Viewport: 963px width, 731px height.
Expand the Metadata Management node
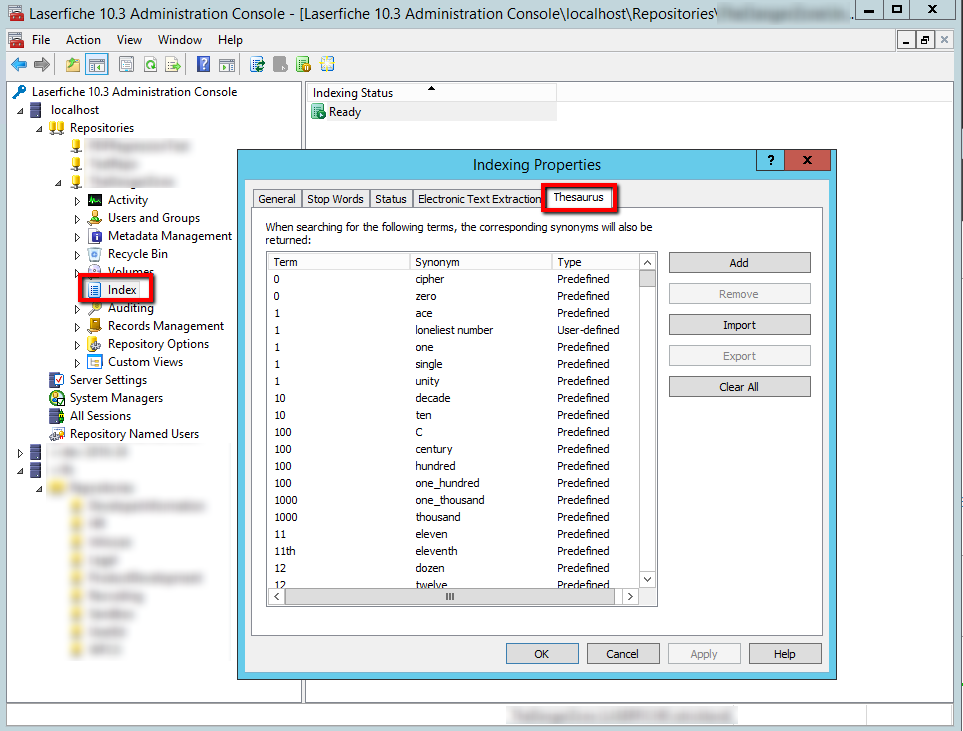pyautogui.click(x=77, y=237)
